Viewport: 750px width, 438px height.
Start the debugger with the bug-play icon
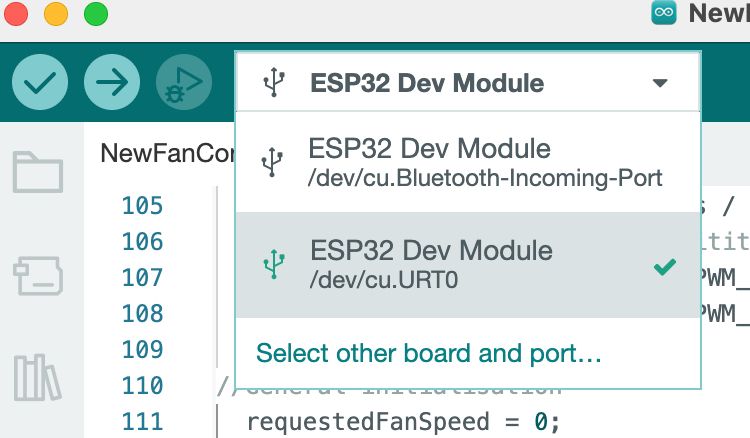(x=184, y=82)
